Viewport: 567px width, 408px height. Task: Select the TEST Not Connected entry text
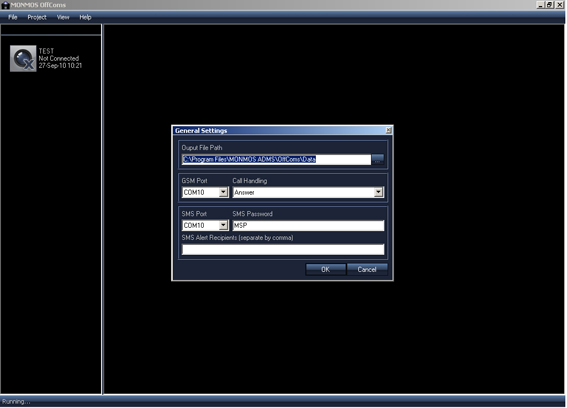[60, 58]
